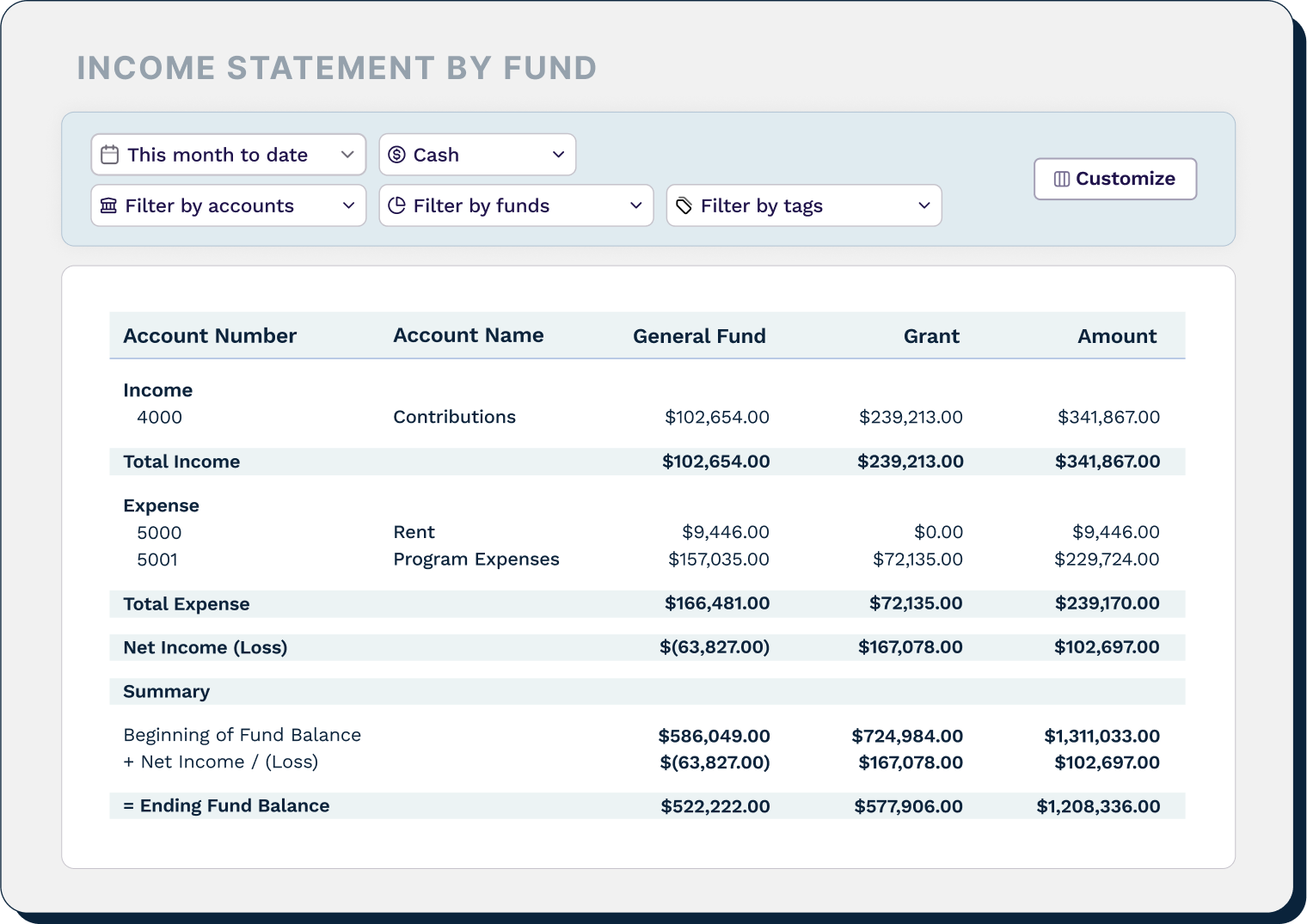Click the tag icon on Filter by tags
The image size is (1307, 924).
point(684,205)
